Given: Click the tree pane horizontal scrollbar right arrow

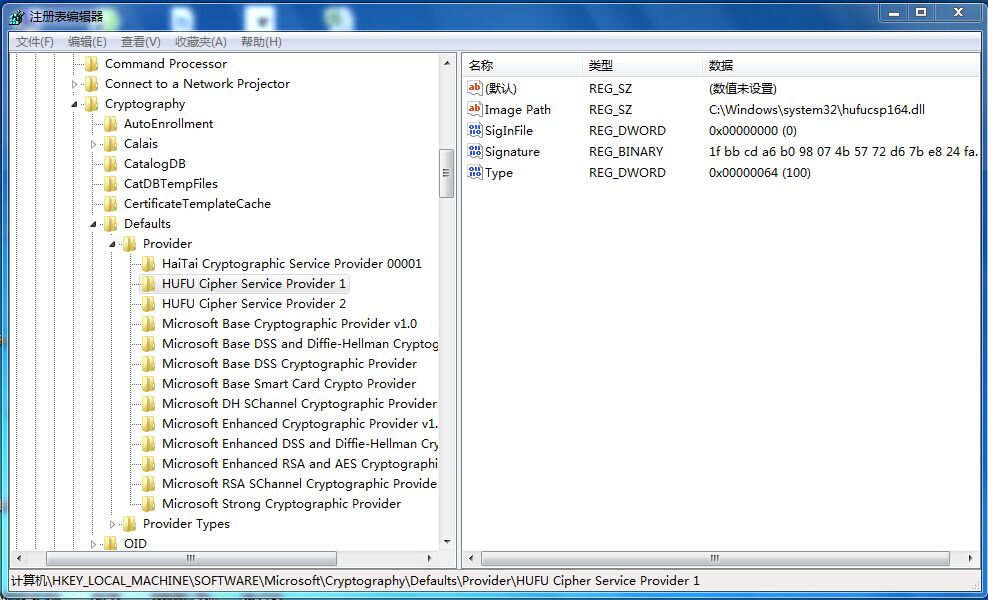Looking at the screenshot, I should [432, 558].
